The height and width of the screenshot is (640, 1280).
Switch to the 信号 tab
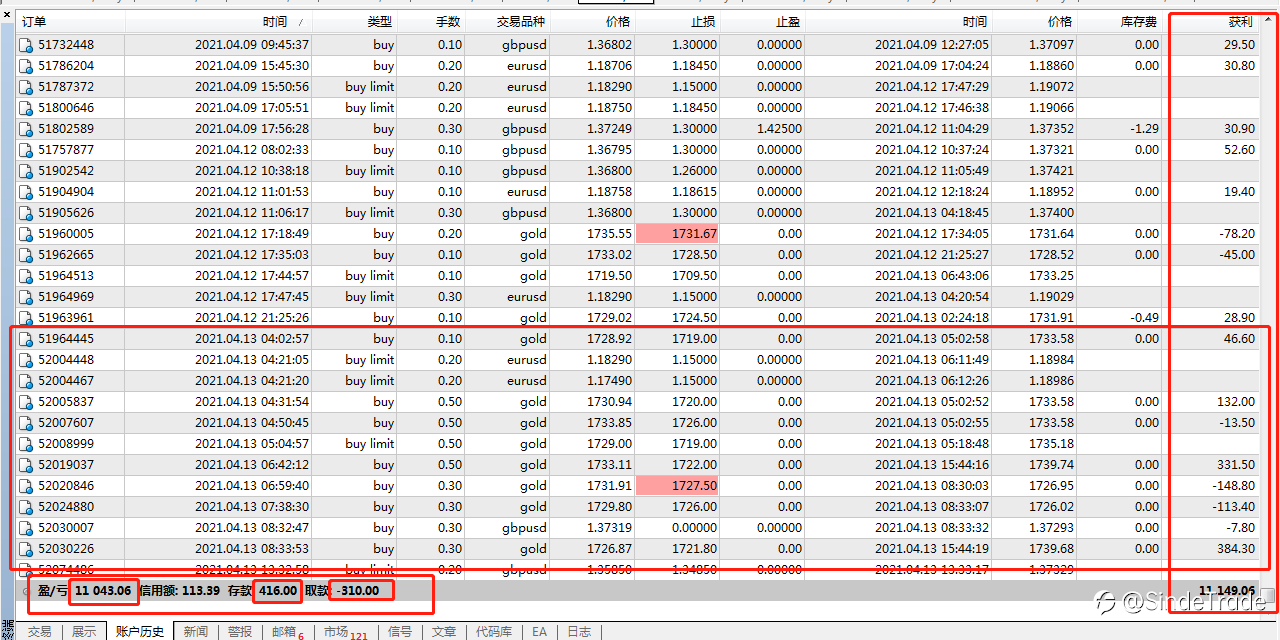tap(400, 632)
